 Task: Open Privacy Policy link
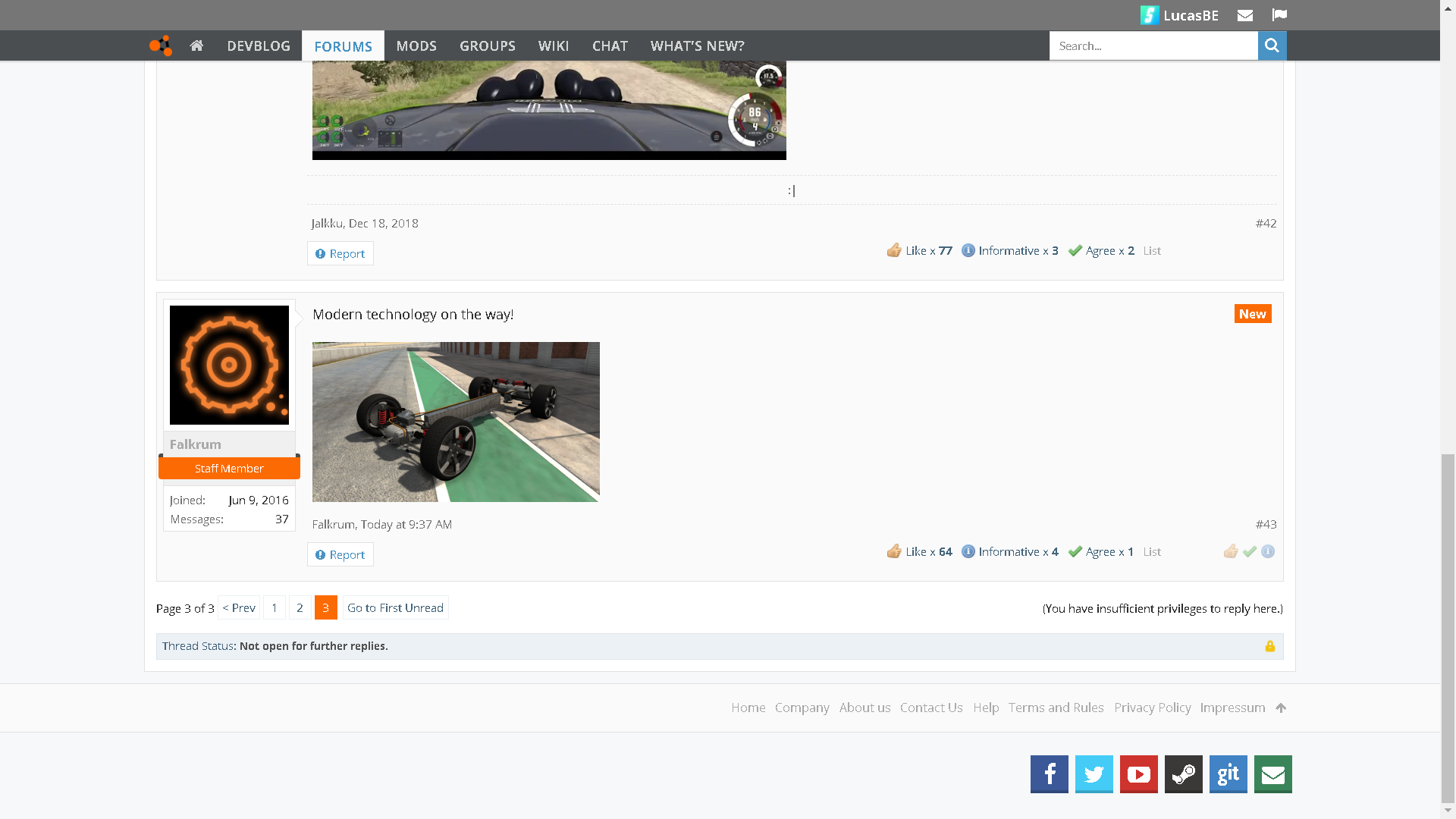1152,708
